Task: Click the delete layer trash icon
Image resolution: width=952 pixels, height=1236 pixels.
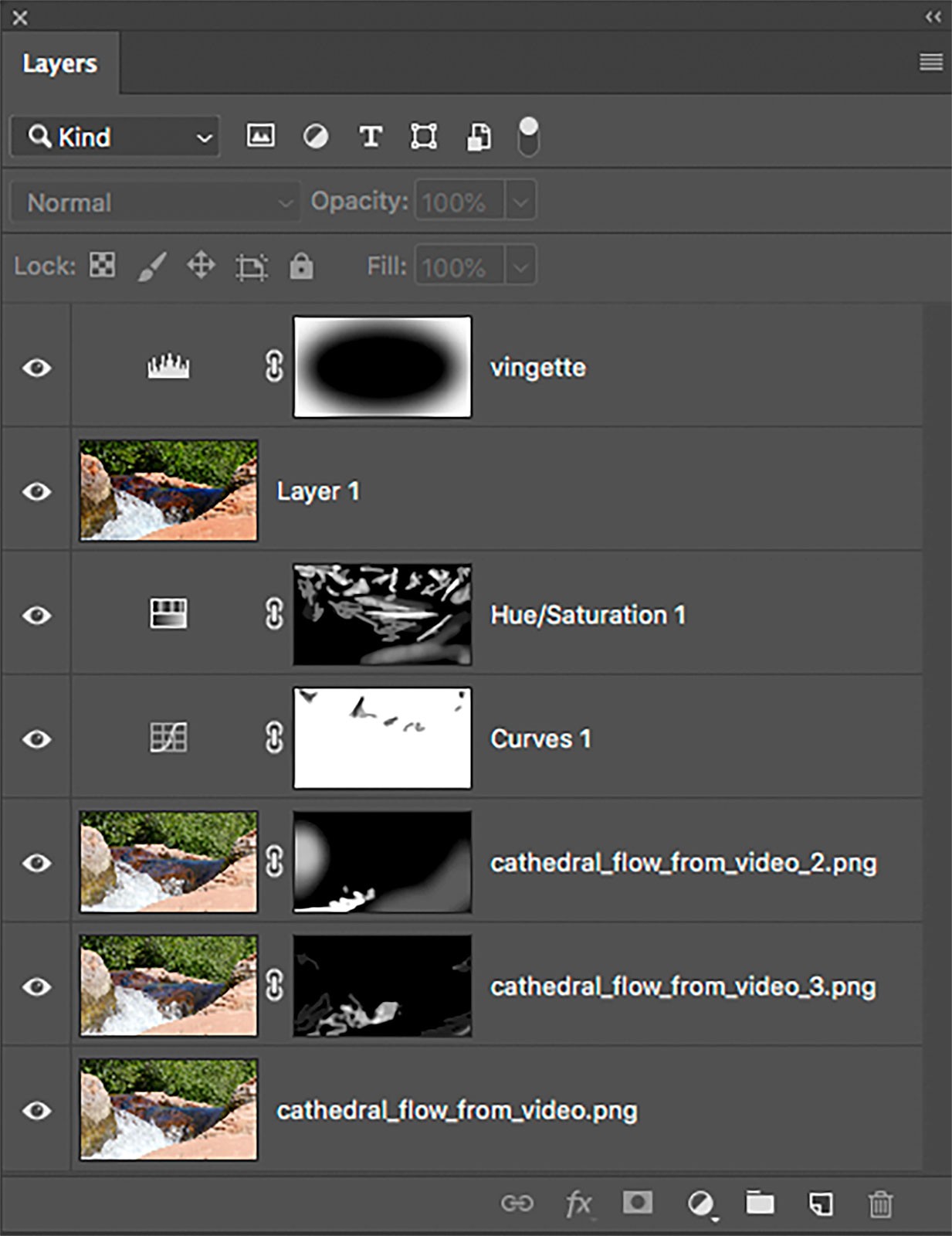Action: pyautogui.click(x=880, y=1204)
